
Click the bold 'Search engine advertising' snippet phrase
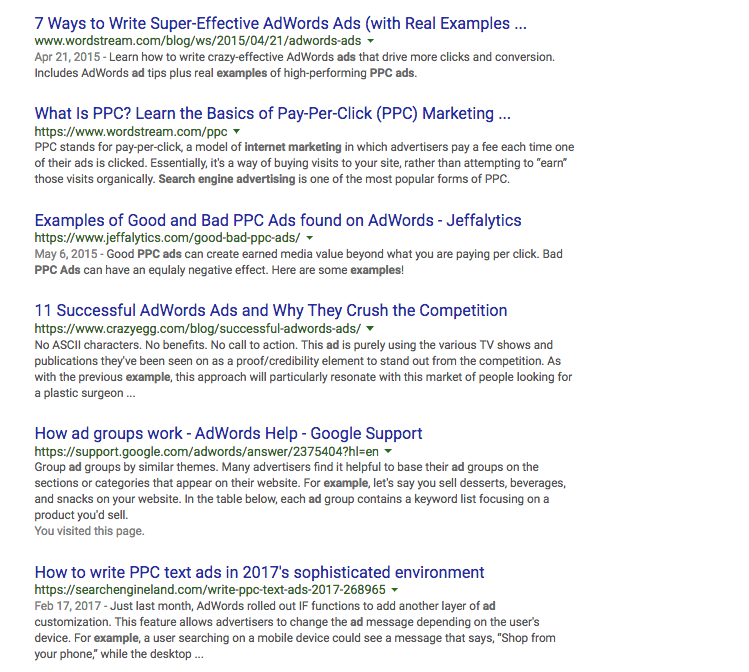pos(227,179)
